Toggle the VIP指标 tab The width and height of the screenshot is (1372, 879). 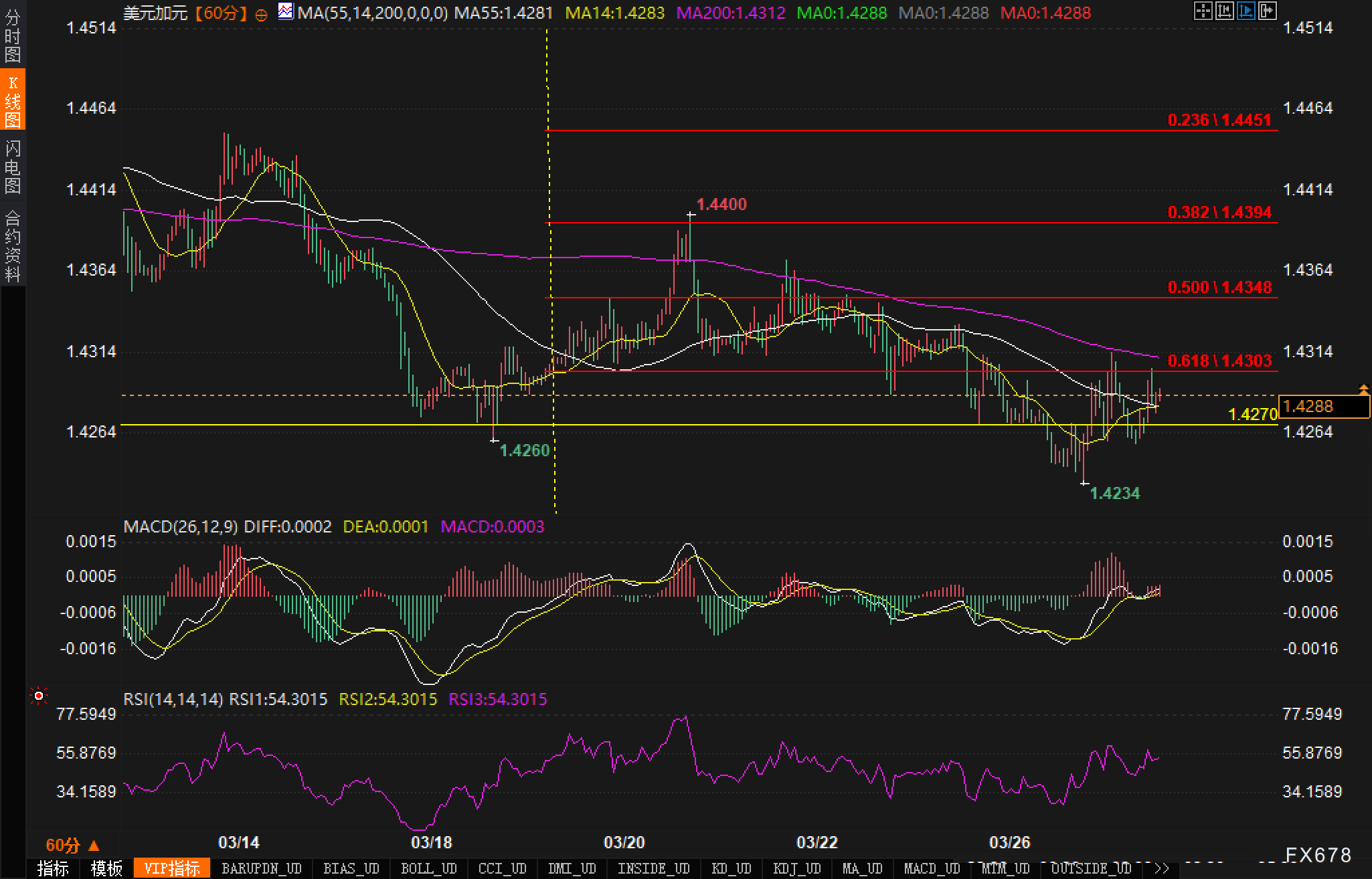(x=172, y=868)
